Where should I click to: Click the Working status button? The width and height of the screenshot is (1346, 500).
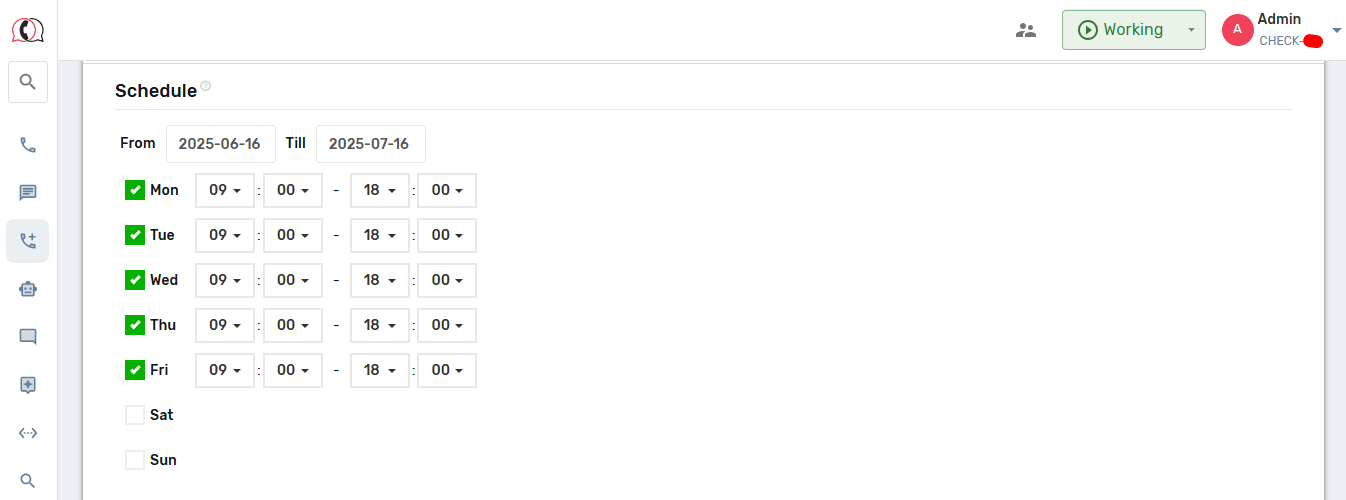pos(1120,30)
